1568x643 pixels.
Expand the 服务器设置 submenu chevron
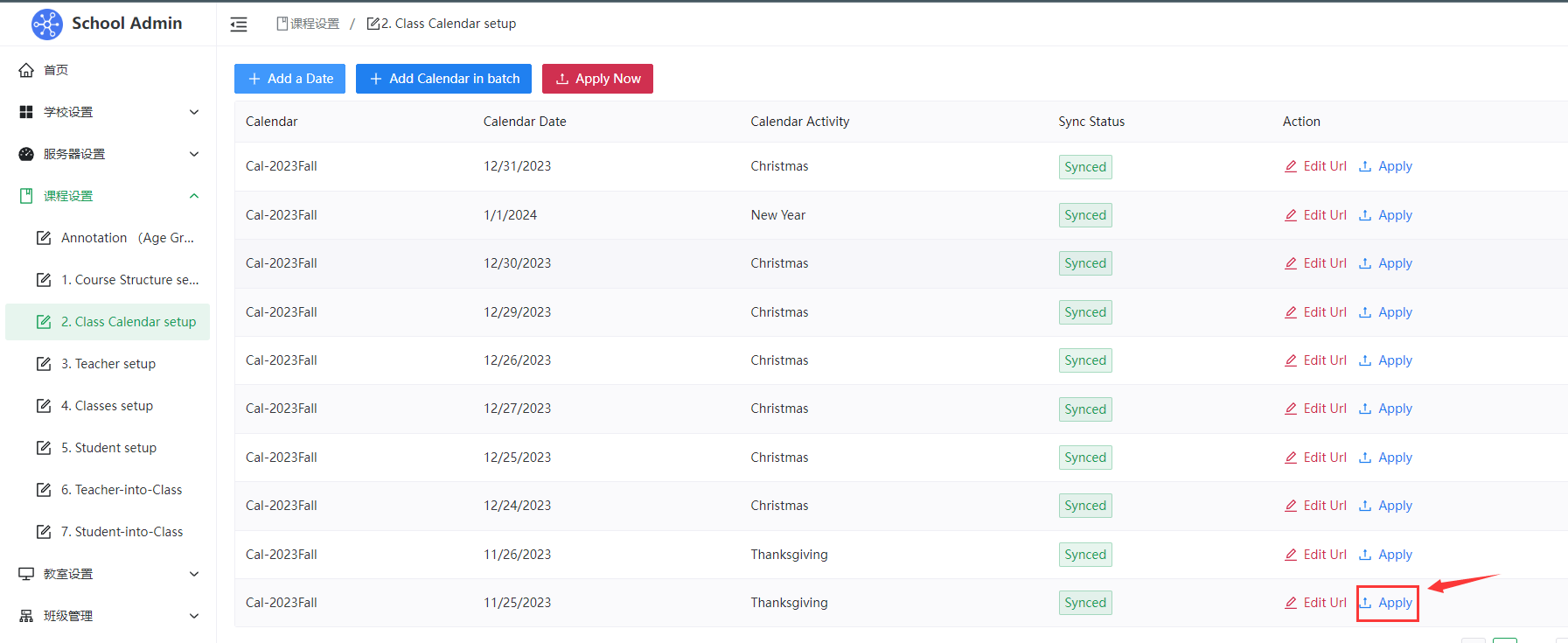[194, 154]
